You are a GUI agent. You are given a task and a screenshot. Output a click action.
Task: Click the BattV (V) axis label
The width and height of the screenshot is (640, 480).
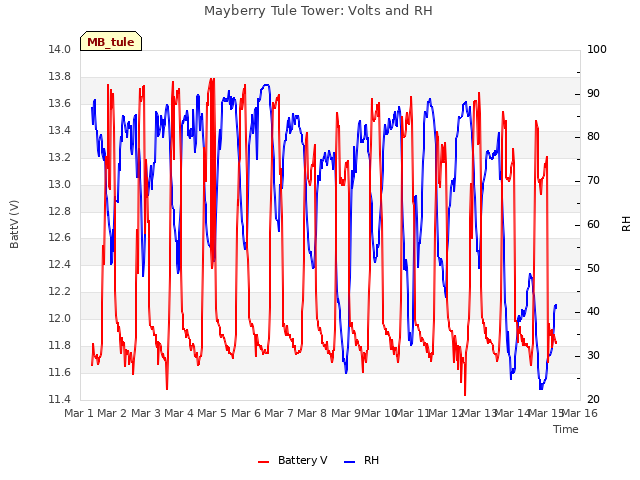(14, 224)
